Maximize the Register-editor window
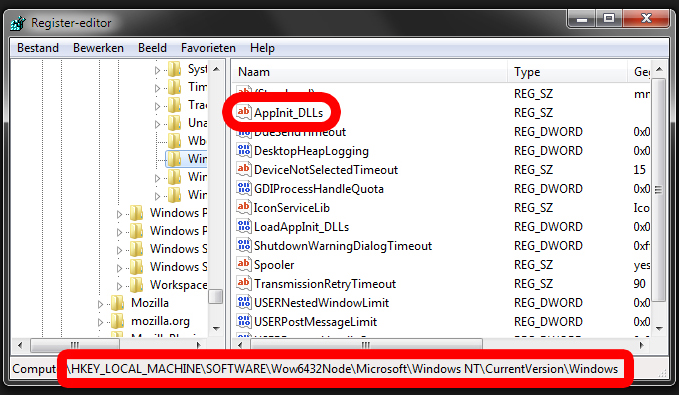 coord(608,18)
